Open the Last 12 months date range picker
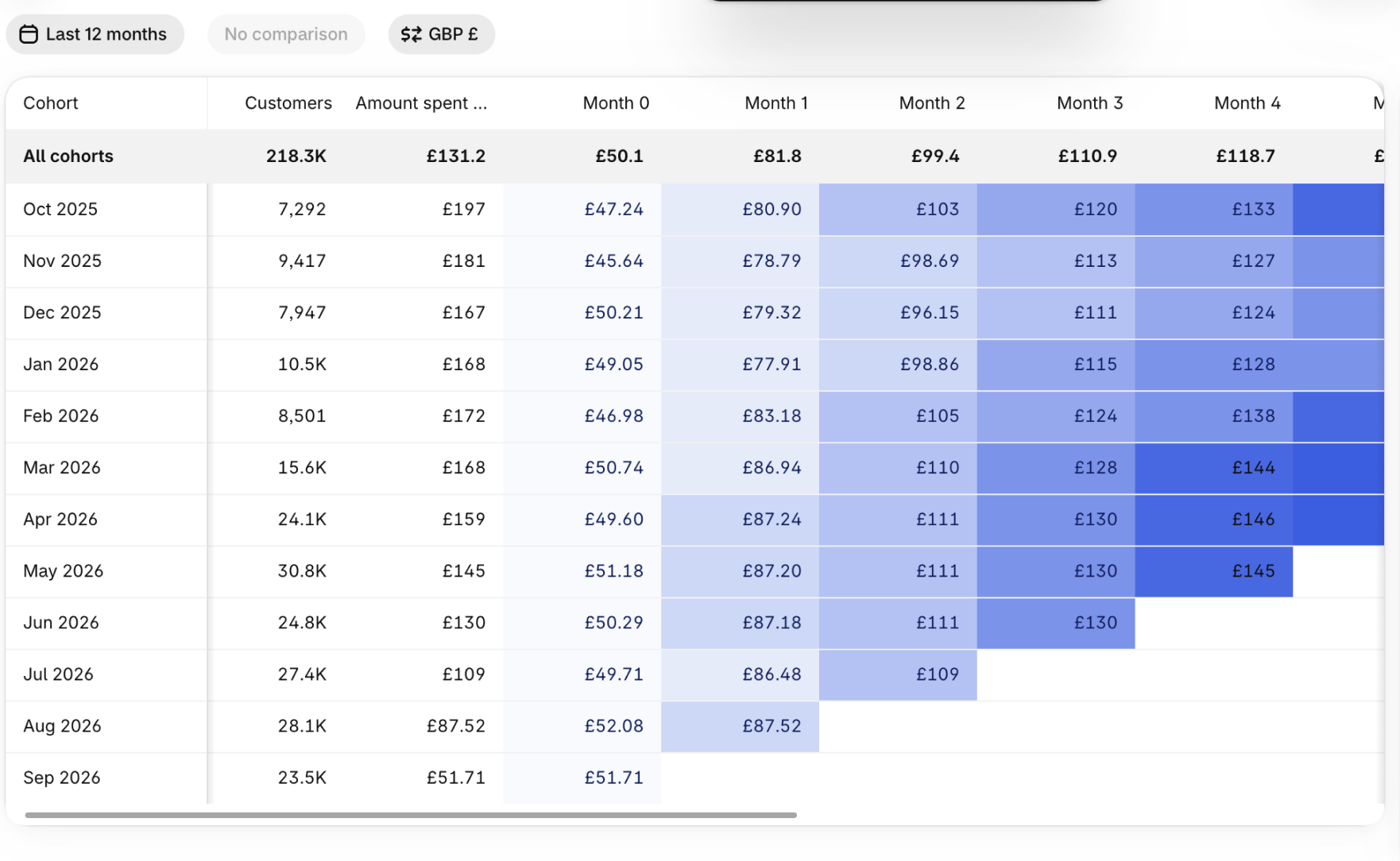This screenshot has width=1400, height=861. point(95,34)
